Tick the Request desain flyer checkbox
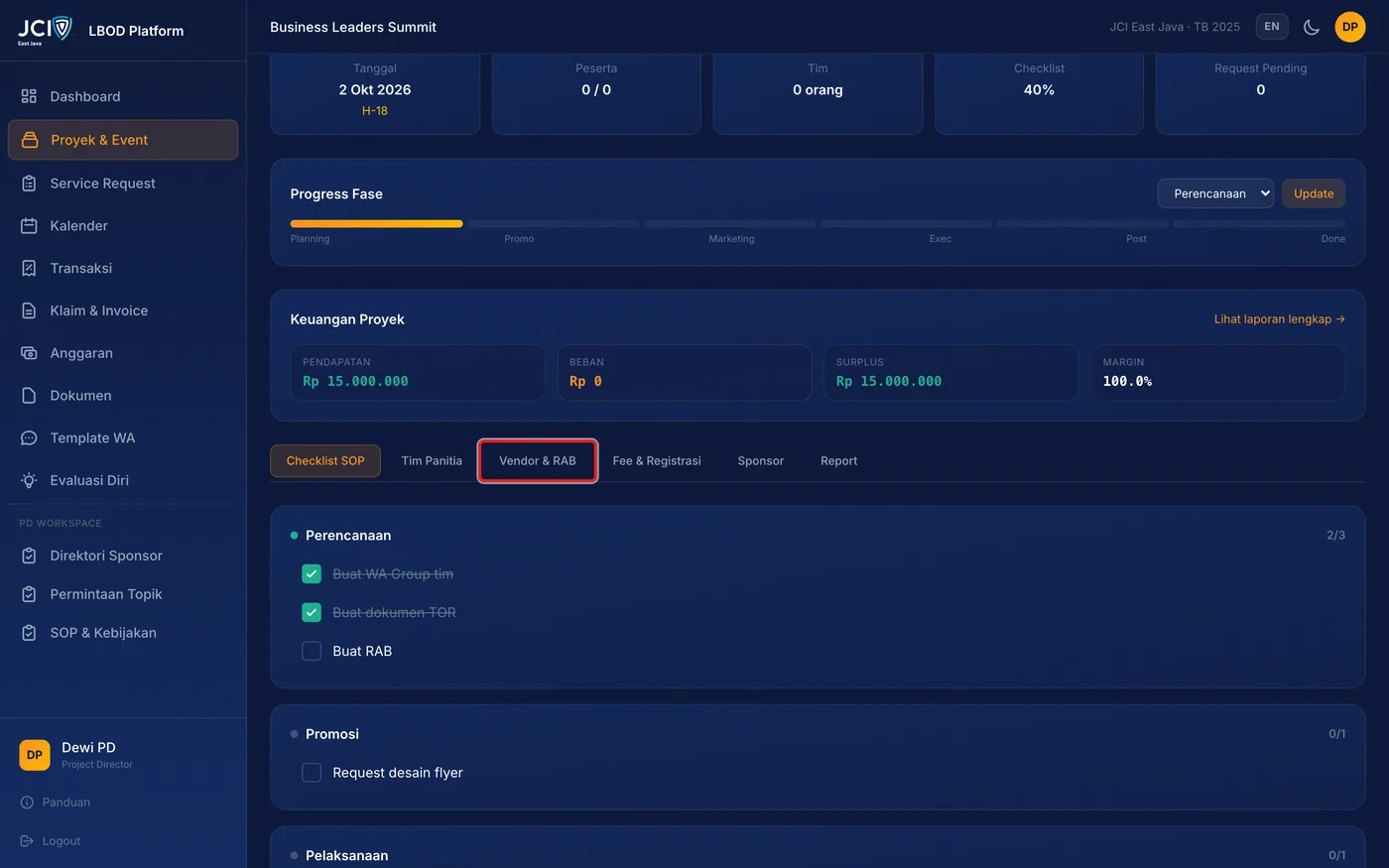The height and width of the screenshot is (868, 1389). click(x=312, y=773)
